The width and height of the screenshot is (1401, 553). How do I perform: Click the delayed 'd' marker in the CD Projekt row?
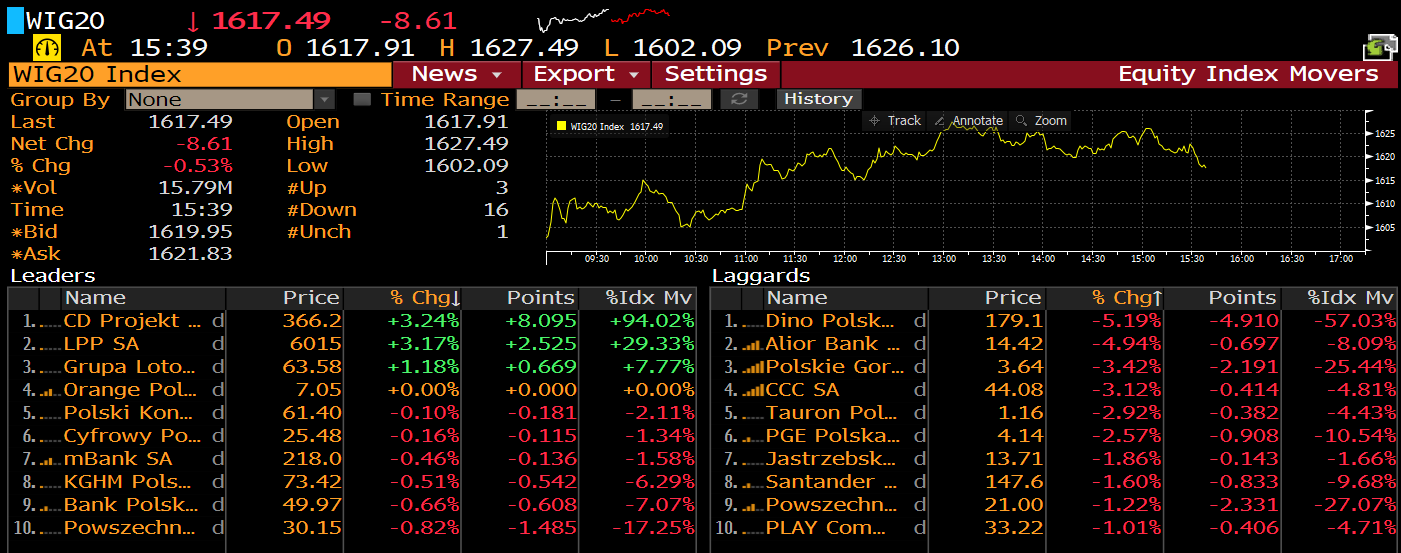pyautogui.click(x=217, y=321)
